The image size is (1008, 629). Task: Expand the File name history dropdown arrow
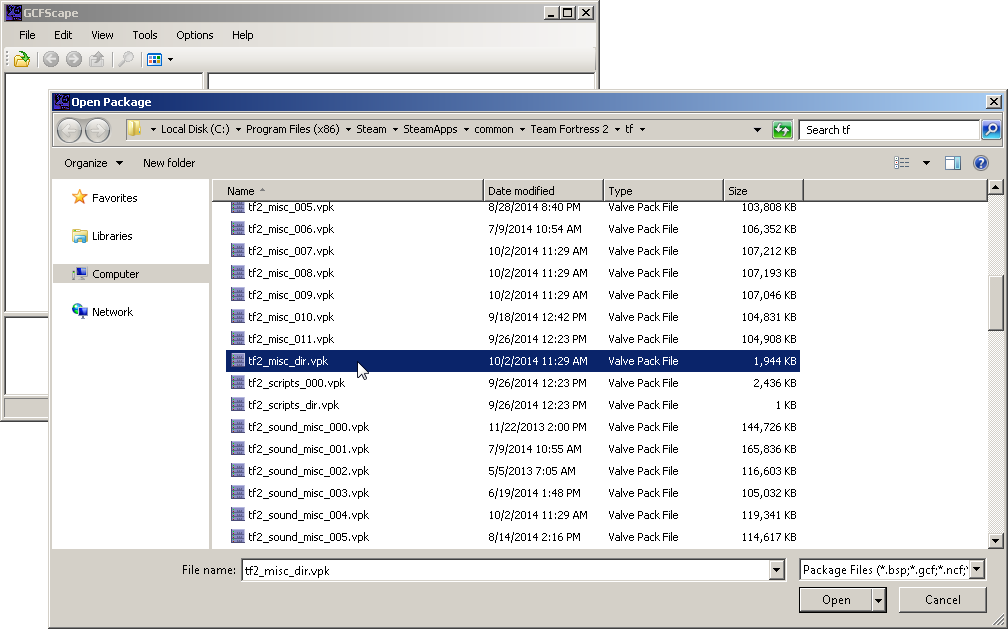pyautogui.click(x=777, y=570)
